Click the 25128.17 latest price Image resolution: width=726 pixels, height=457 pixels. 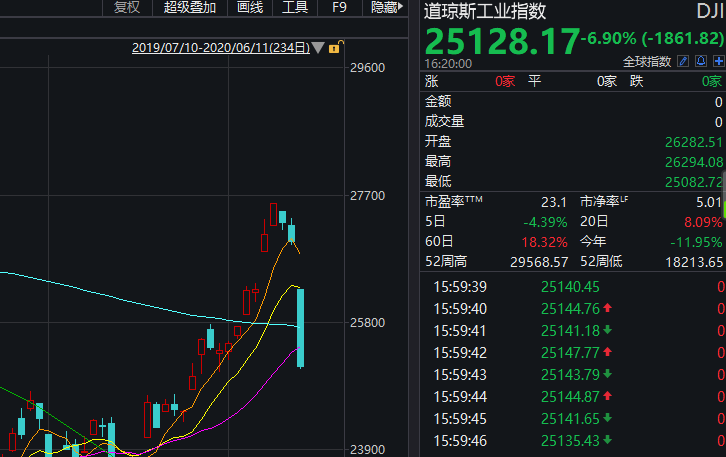pos(502,42)
